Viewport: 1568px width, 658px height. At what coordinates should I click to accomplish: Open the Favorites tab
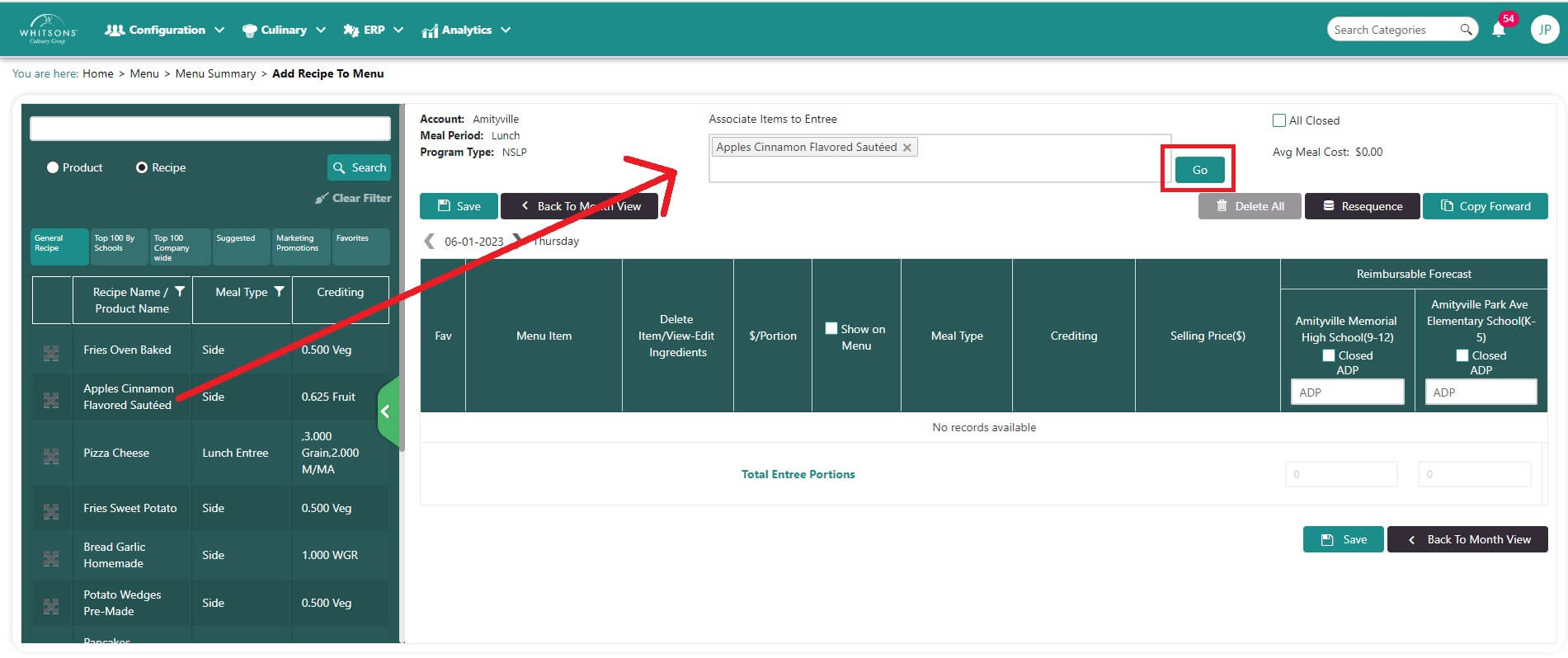click(360, 247)
